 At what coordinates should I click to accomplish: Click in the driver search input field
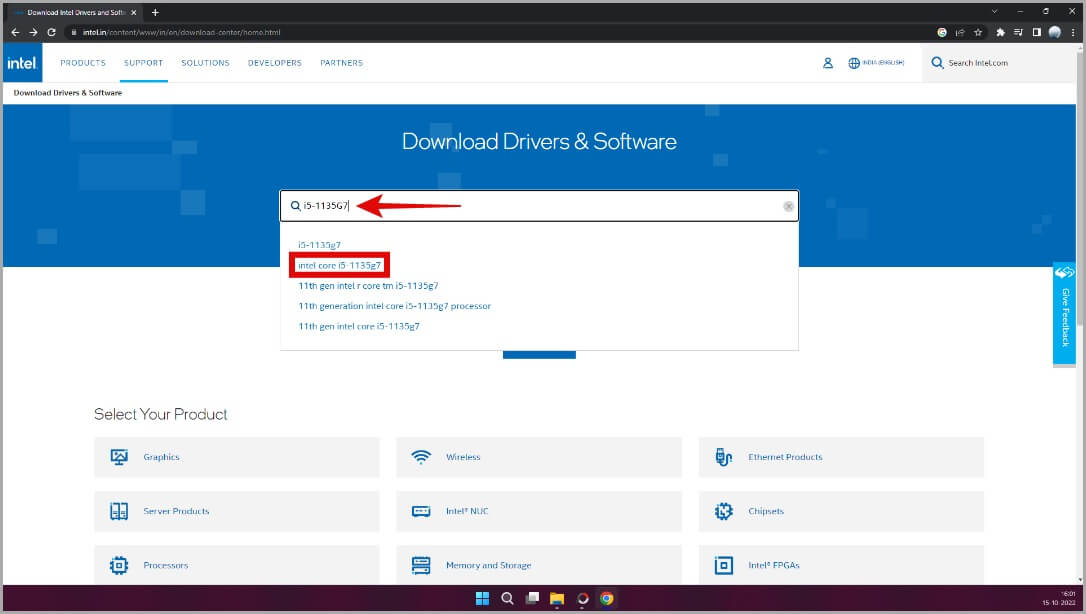[539, 206]
